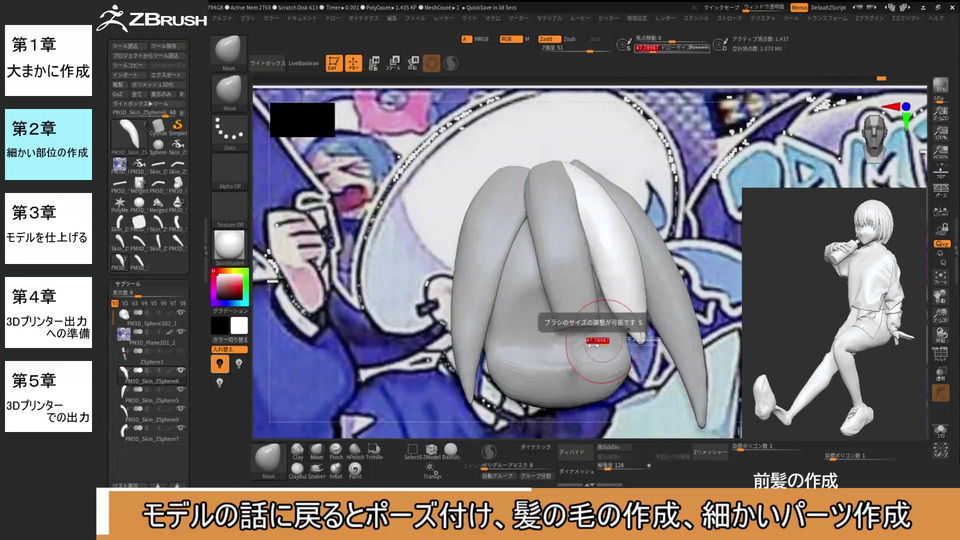Select the Edit mode icon

[334, 63]
